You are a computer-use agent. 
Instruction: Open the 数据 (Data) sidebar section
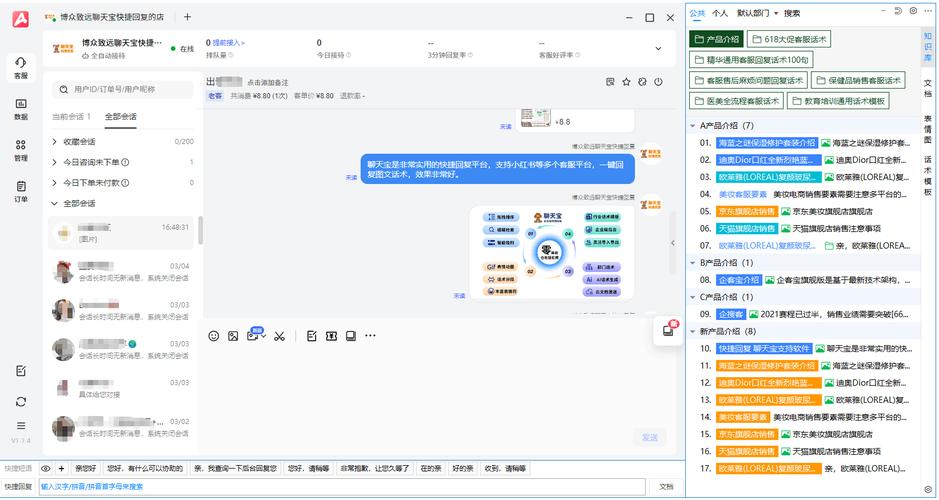tap(20, 108)
